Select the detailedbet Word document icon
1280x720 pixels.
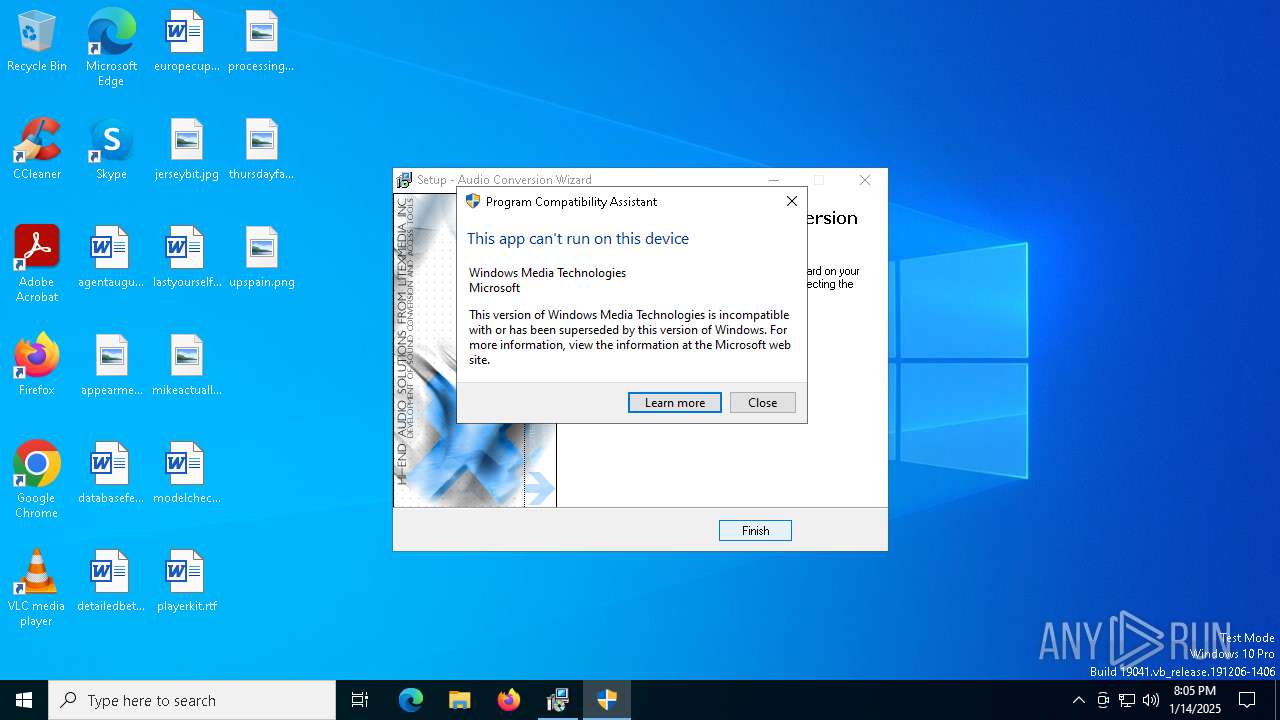pos(111,581)
